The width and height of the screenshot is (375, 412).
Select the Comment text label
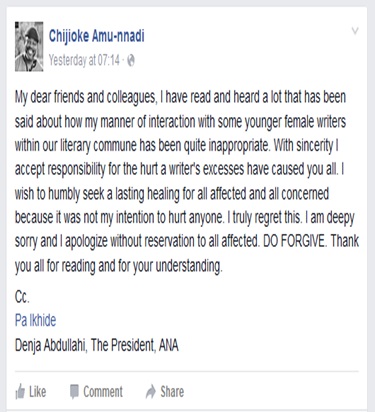tap(103, 392)
